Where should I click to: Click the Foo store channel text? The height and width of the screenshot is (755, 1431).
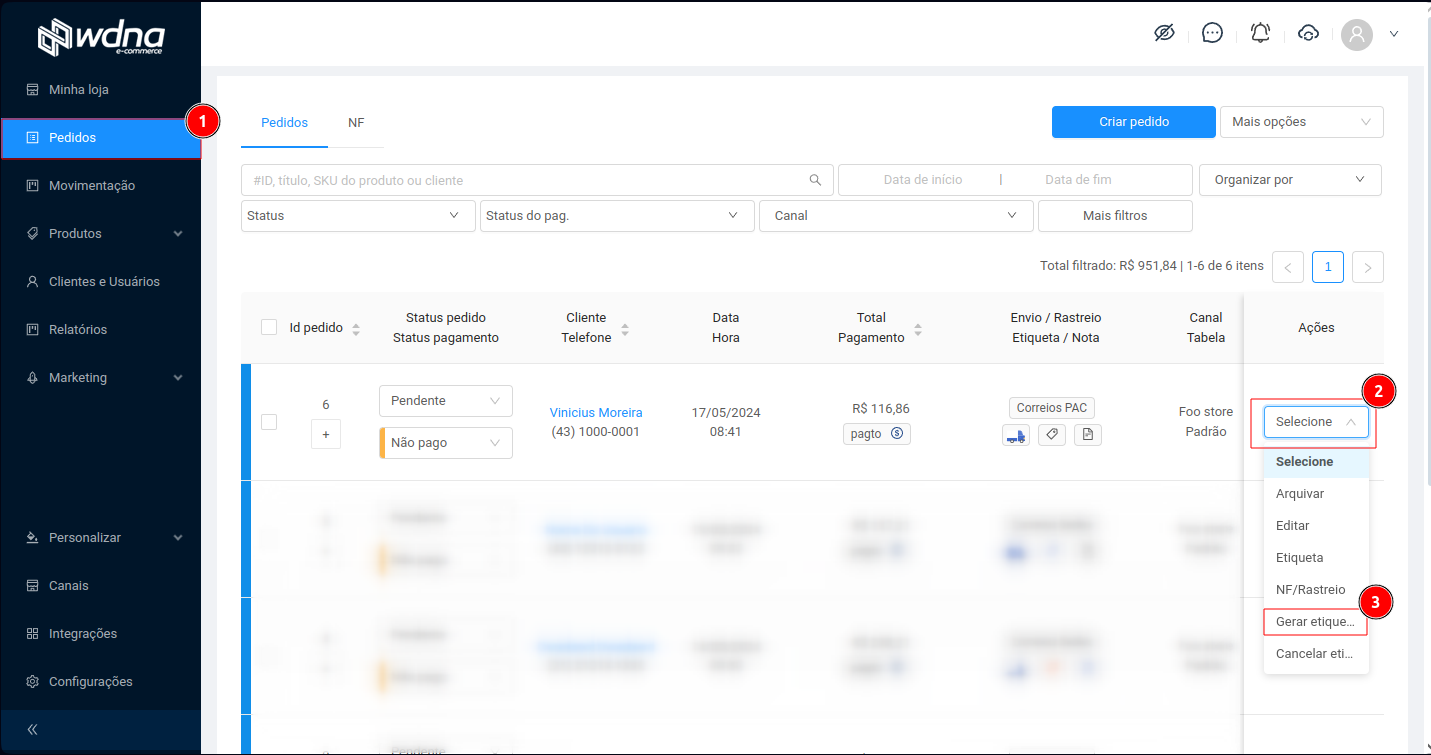(x=1206, y=412)
